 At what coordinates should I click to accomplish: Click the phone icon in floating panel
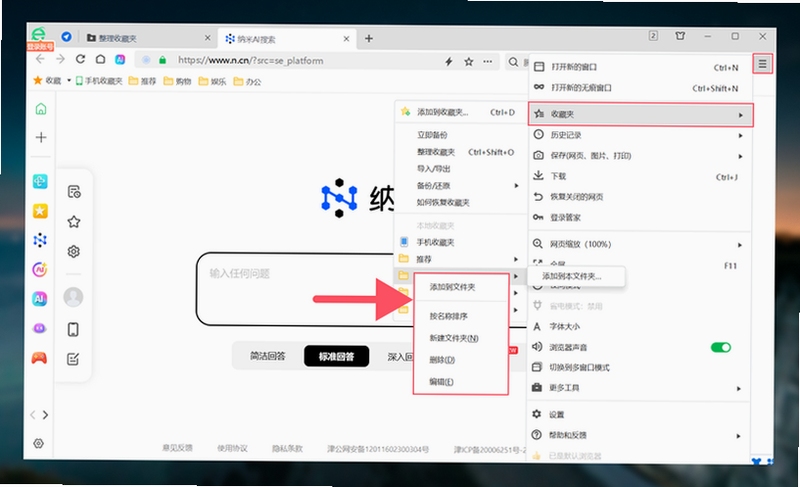point(73,329)
